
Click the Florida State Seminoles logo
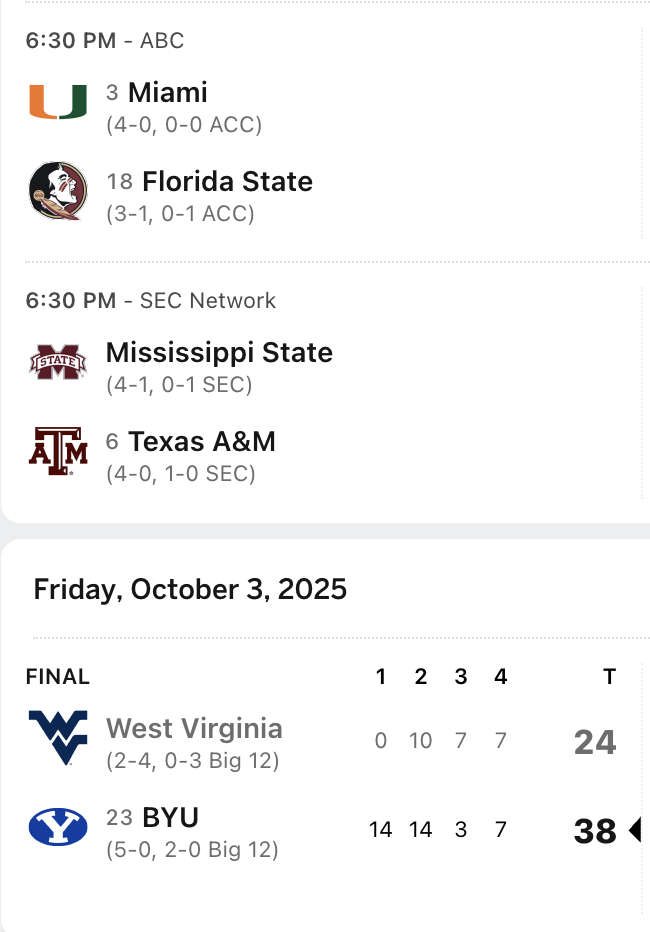click(x=58, y=191)
